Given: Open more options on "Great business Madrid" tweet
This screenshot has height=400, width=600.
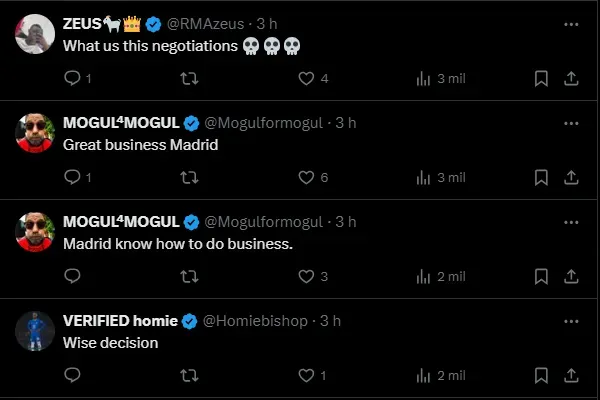Looking at the screenshot, I should (x=571, y=122).
